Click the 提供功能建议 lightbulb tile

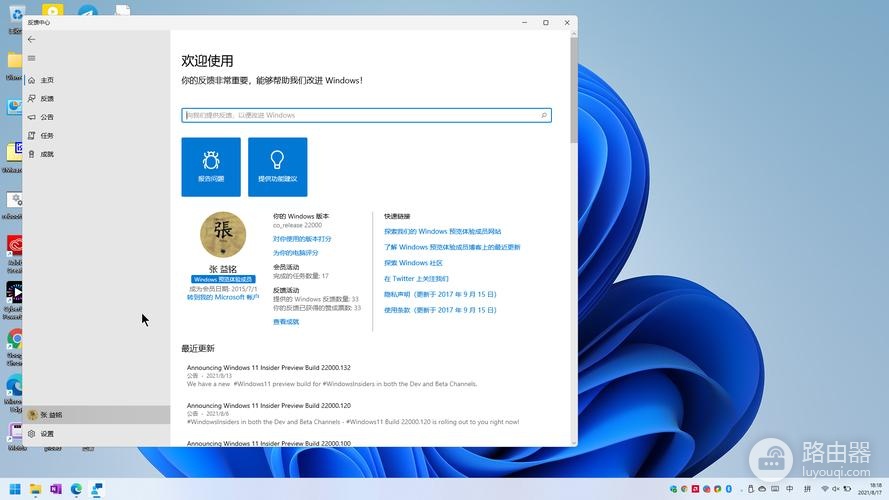click(278, 167)
